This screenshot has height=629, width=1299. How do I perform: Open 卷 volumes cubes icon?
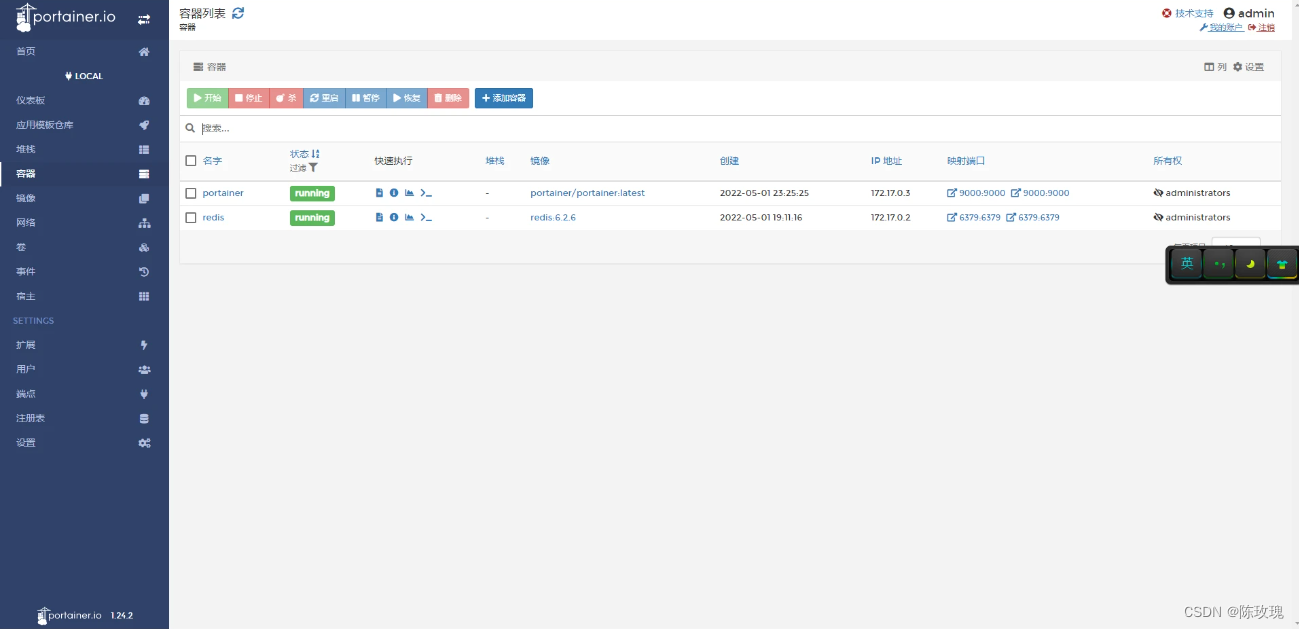tap(144, 248)
